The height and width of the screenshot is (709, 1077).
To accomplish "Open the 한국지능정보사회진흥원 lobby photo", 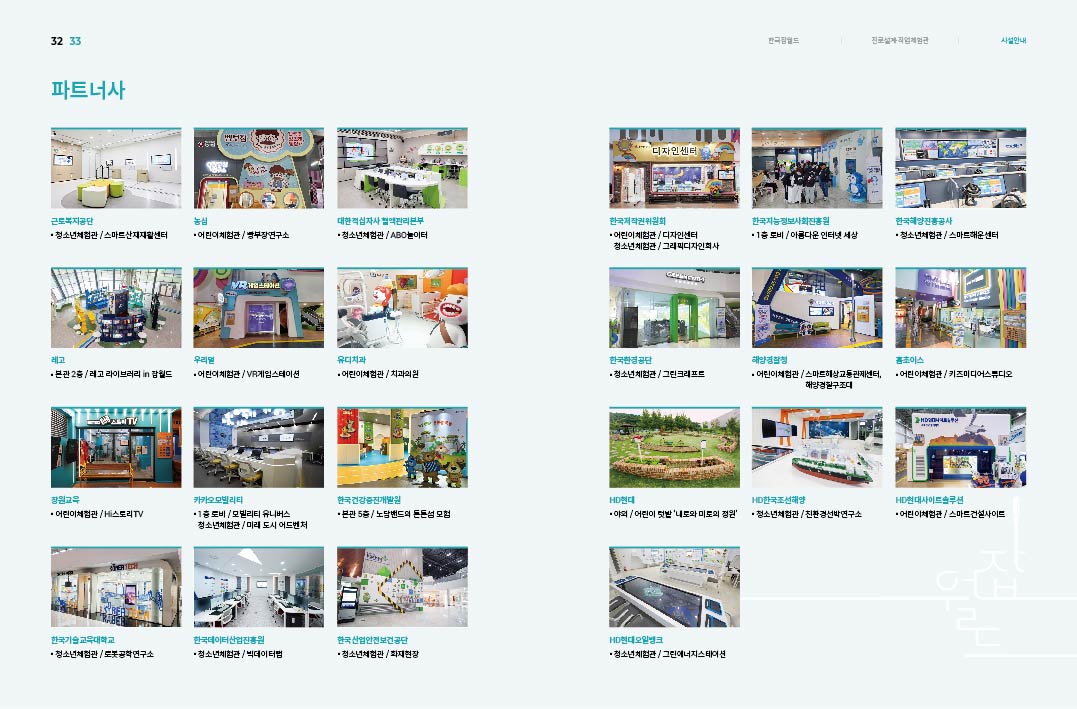I will [x=817, y=168].
